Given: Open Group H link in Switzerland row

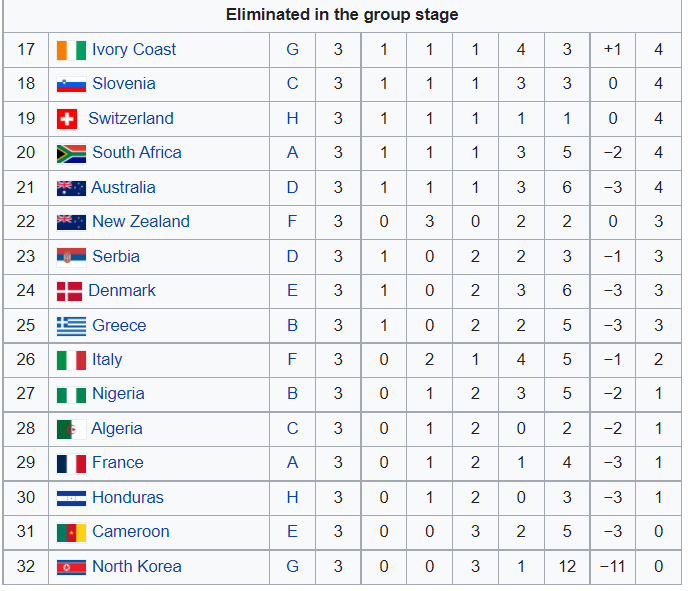Looking at the screenshot, I should pyautogui.click(x=293, y=119).
